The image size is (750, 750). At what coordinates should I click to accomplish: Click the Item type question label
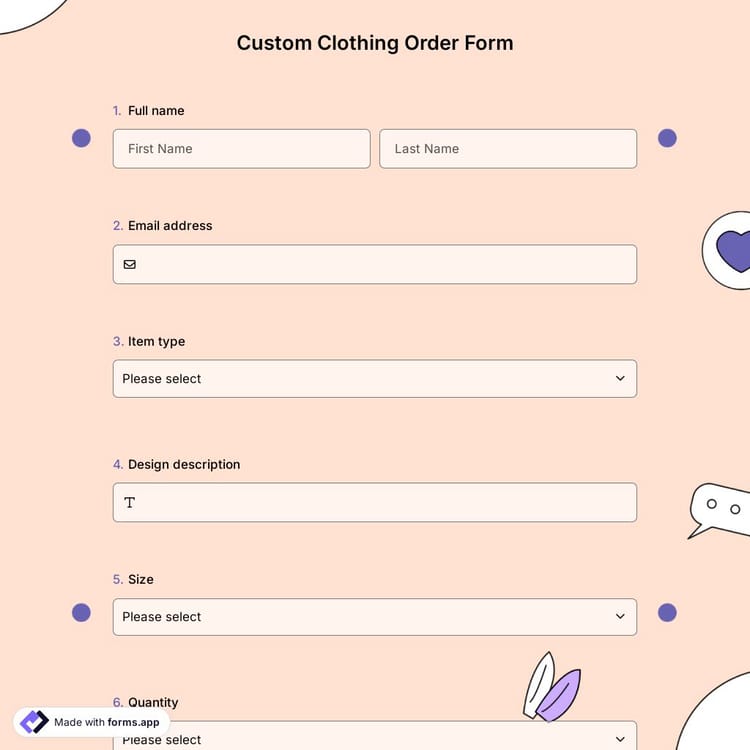point(156,341)
